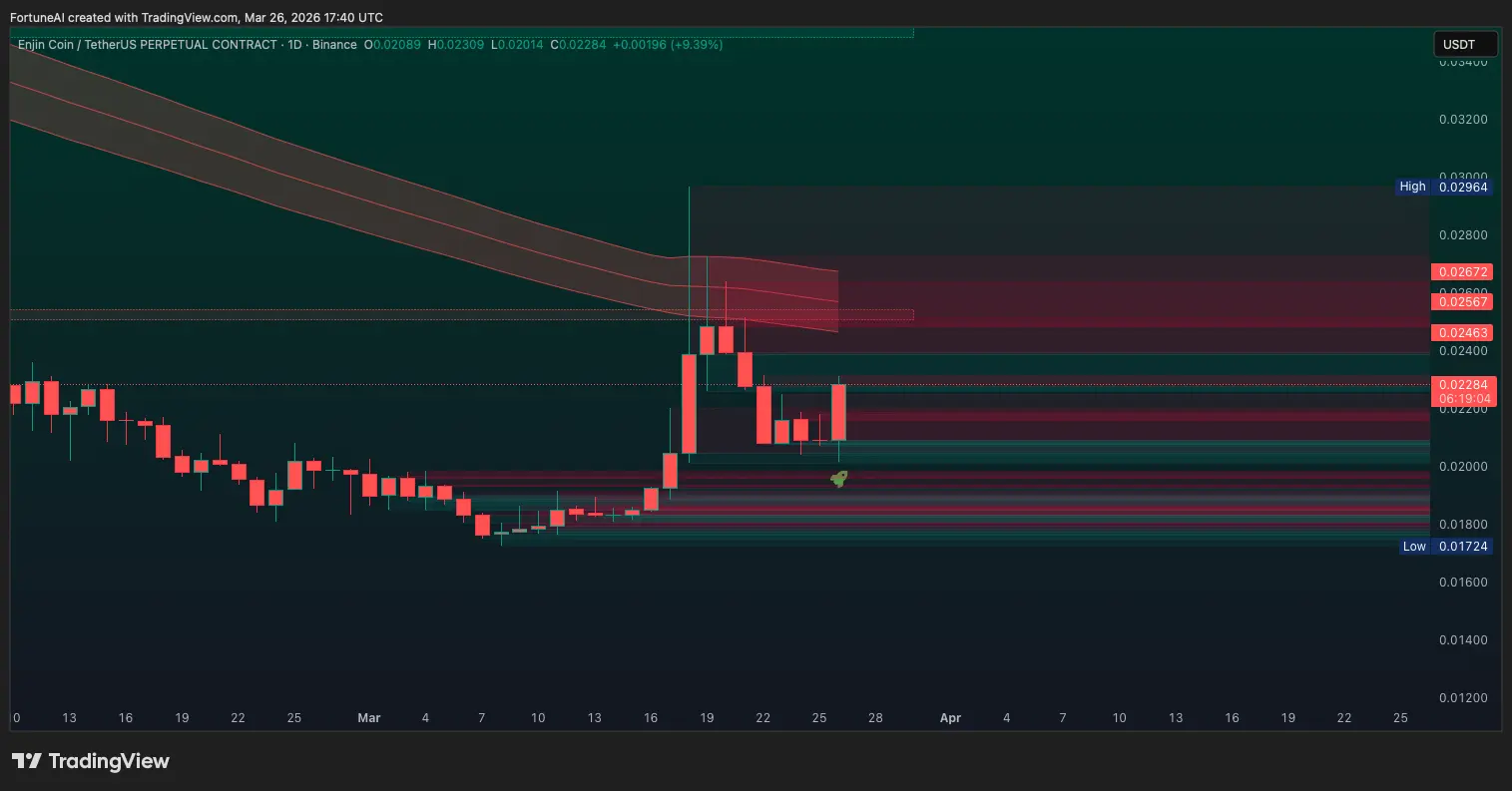Click the current price label 0.02284 on the axis
The image size is (1512, 791).
1462,384
